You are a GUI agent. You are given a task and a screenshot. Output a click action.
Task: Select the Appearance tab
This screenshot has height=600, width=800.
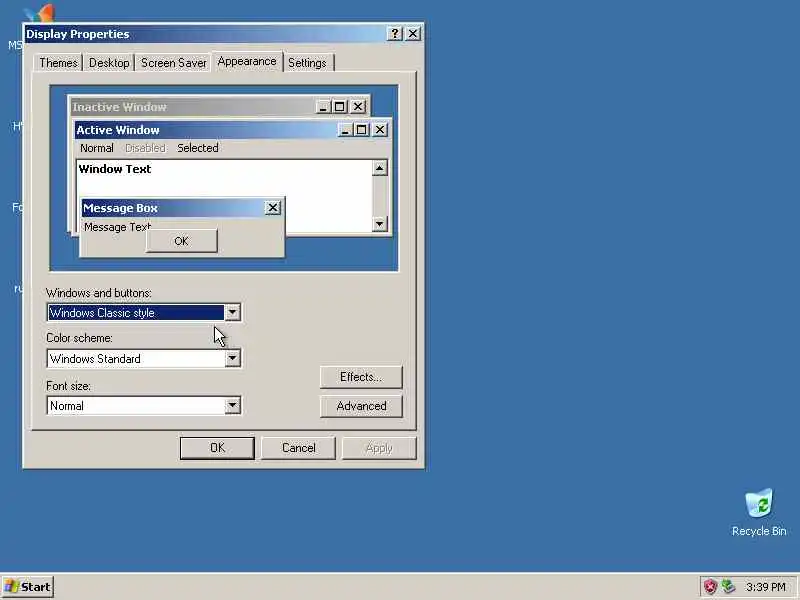[247, 61]
